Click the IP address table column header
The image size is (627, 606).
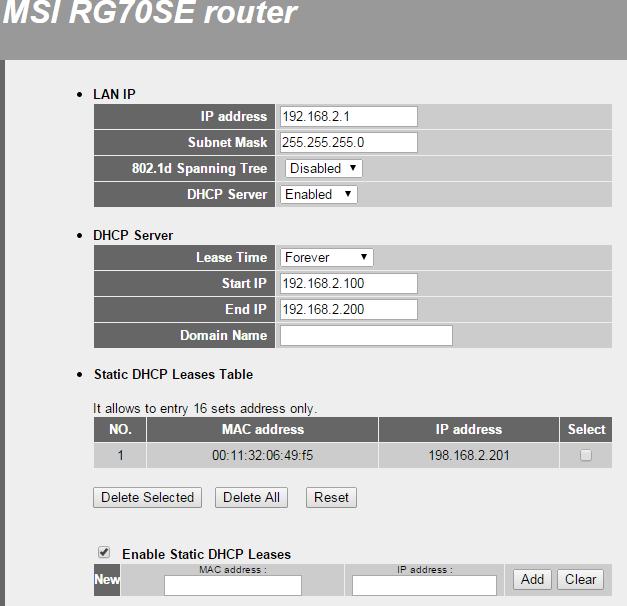[x=469, y=429]
